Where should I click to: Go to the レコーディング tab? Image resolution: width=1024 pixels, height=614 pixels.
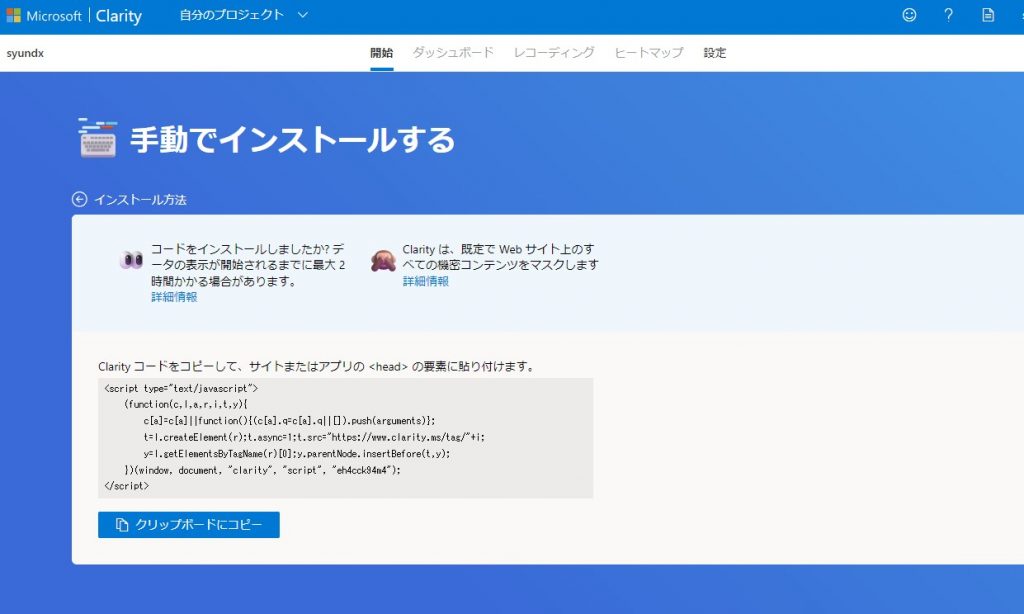[x=554, y=53]
